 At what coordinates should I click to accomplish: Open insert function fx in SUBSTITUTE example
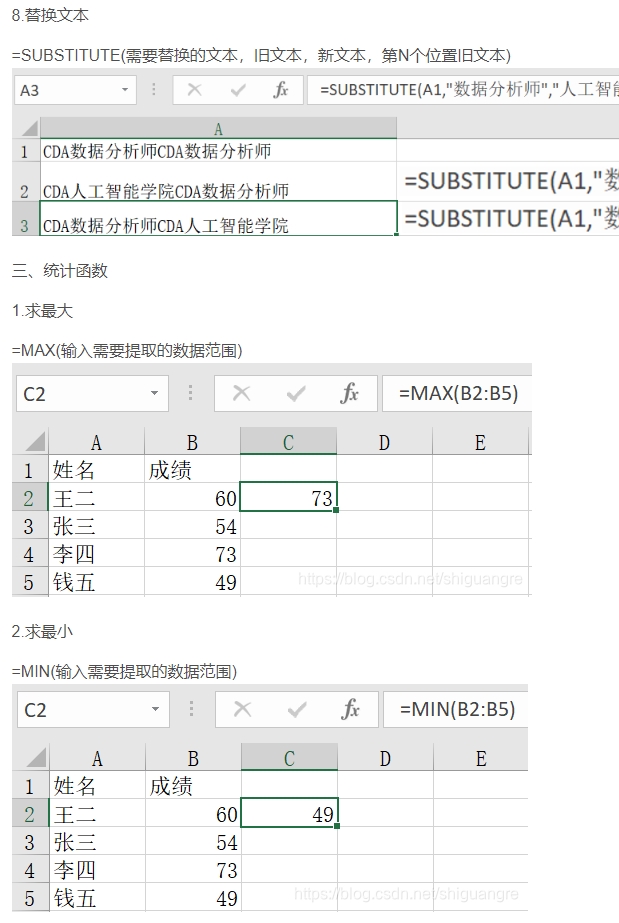click(281, 90)
